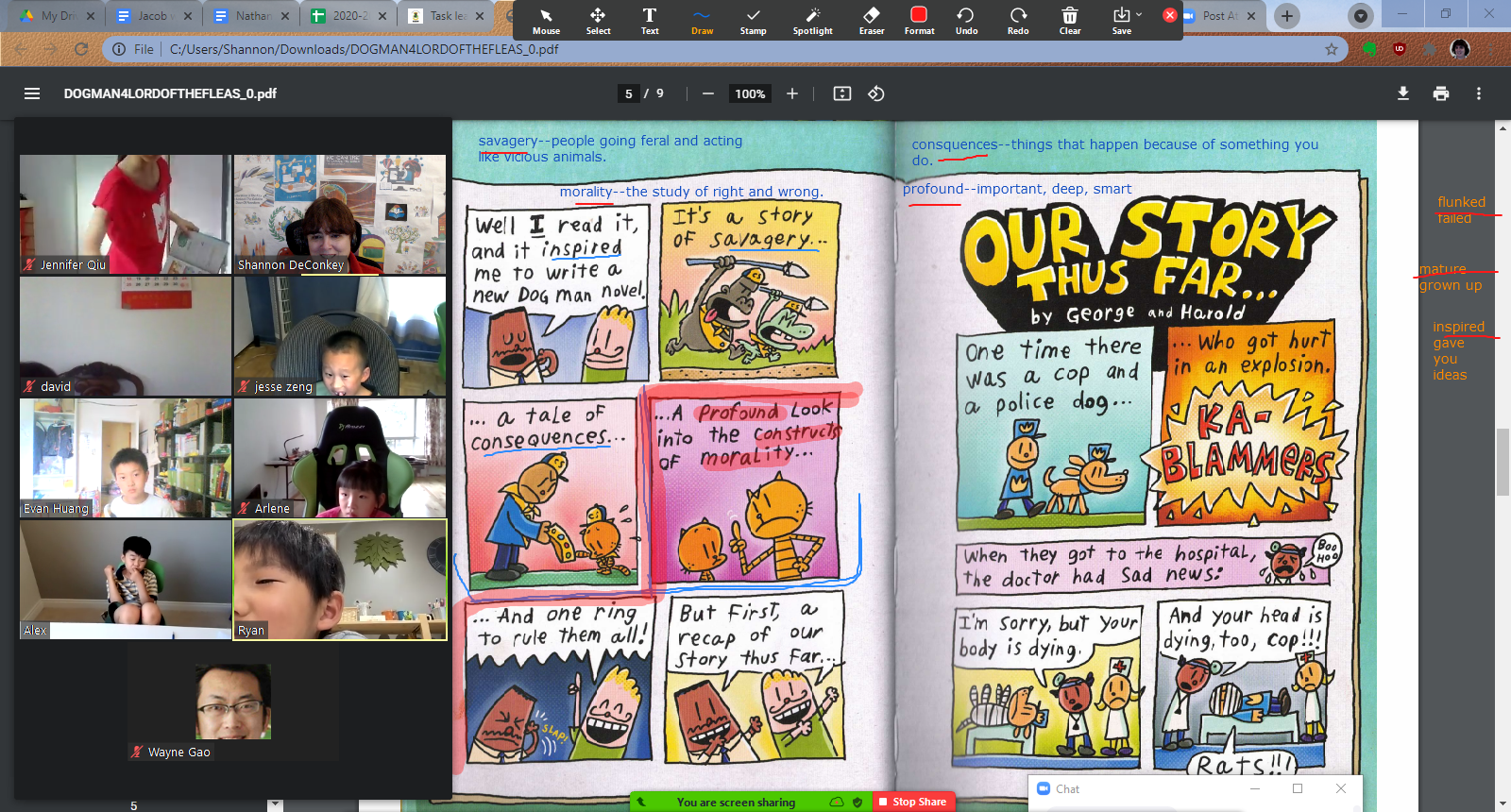Viewport: 1511px width, 812px height.
Task: Save the annotated screen
Action: point(1121,21)
